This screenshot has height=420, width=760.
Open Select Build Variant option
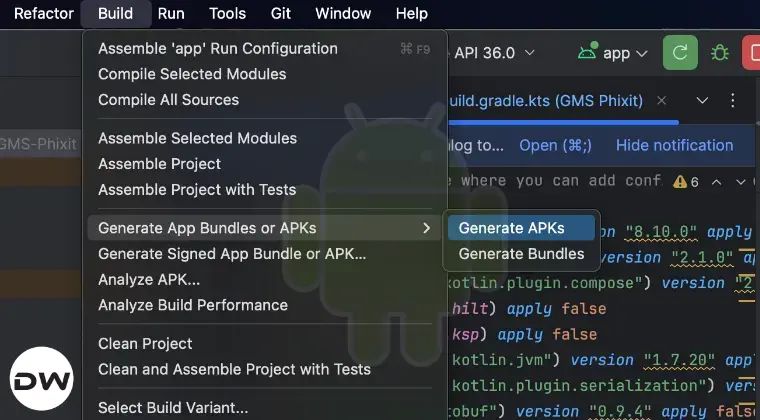264,408
